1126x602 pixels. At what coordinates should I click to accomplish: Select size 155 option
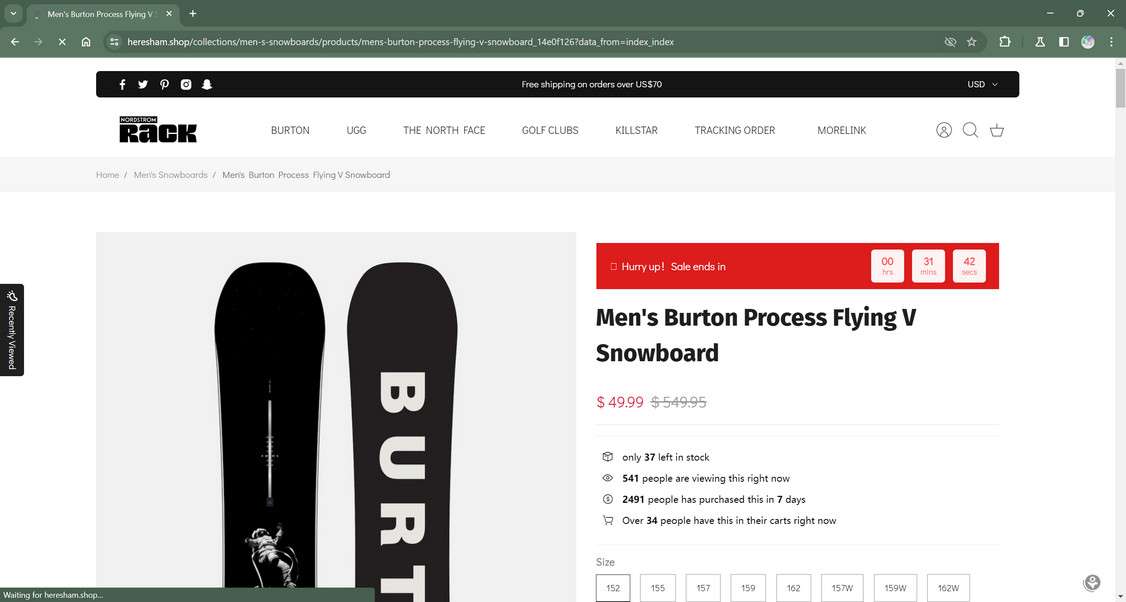(x=658, y=588)
